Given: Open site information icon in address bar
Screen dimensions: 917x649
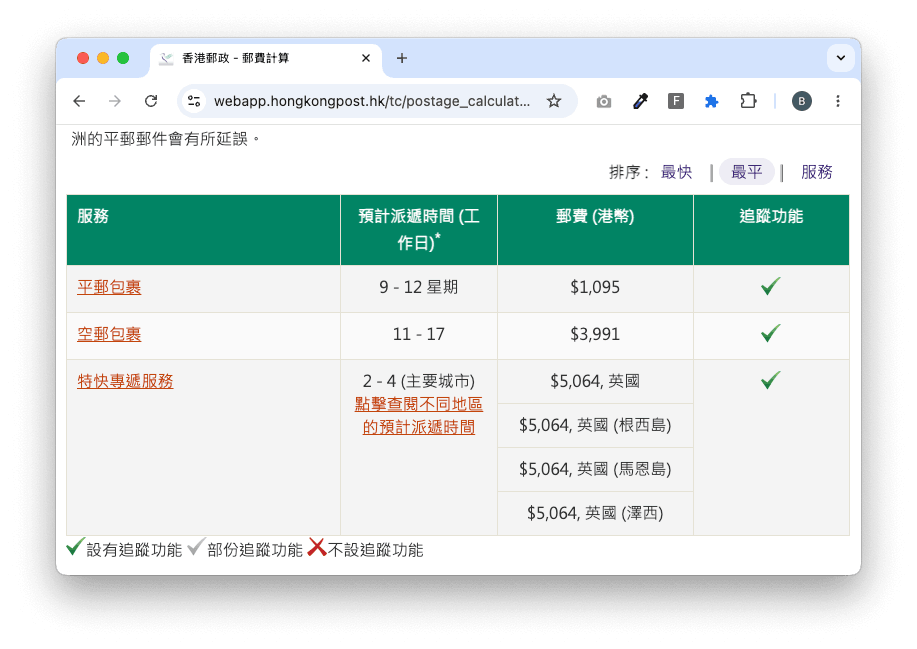Looking at the screenshot, I should point(194,101).
